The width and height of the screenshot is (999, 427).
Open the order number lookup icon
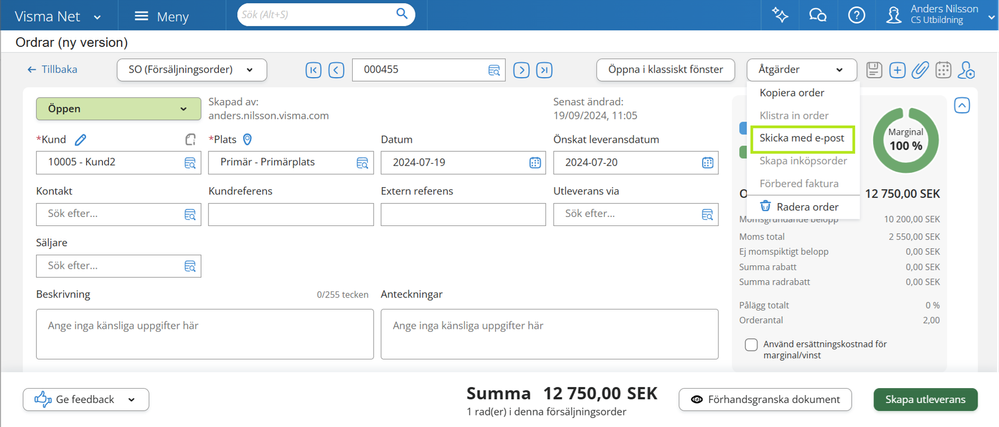pos(494,70)
